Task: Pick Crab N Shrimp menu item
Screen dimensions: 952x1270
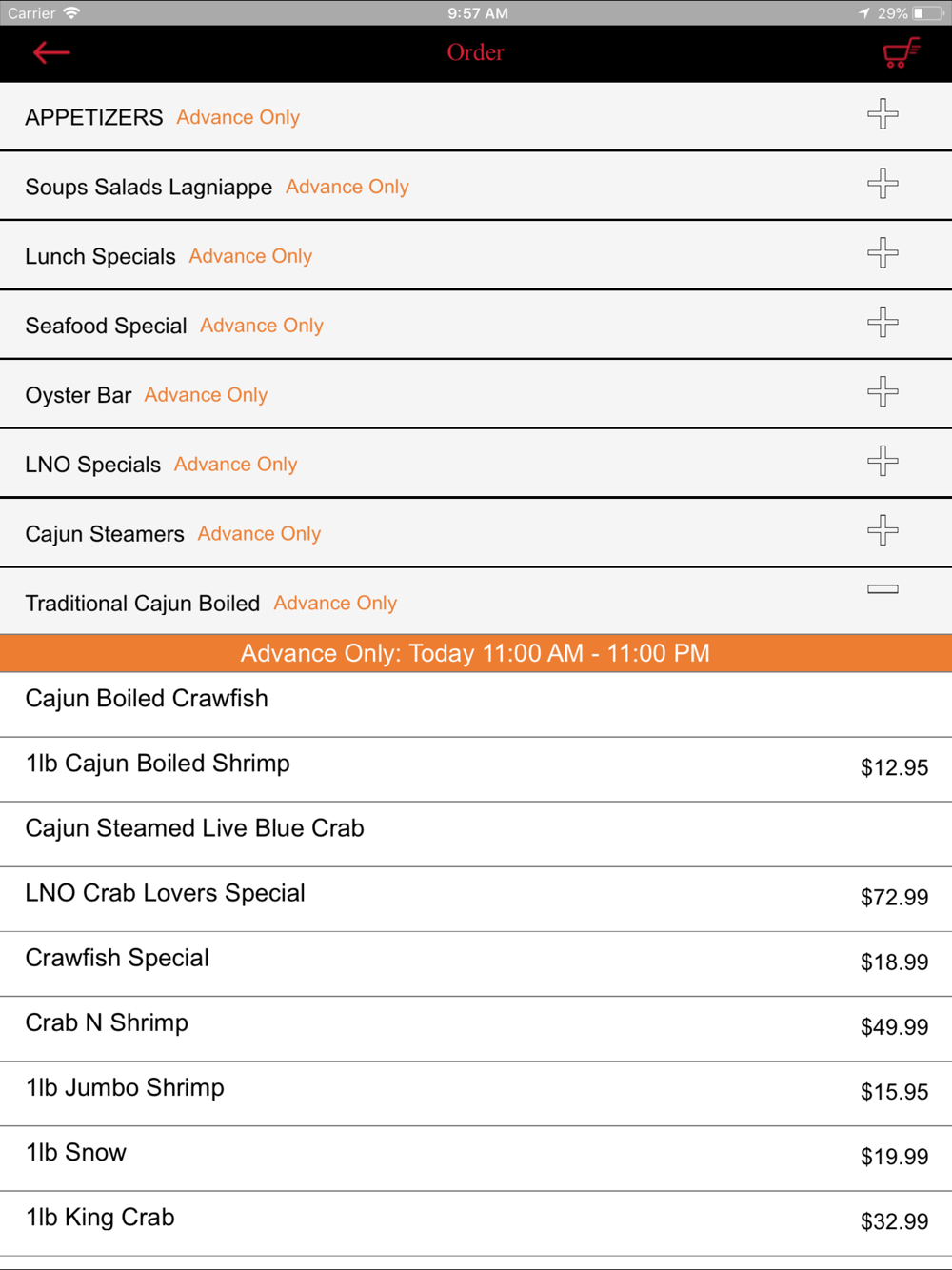Action: tap(476, 1028)
